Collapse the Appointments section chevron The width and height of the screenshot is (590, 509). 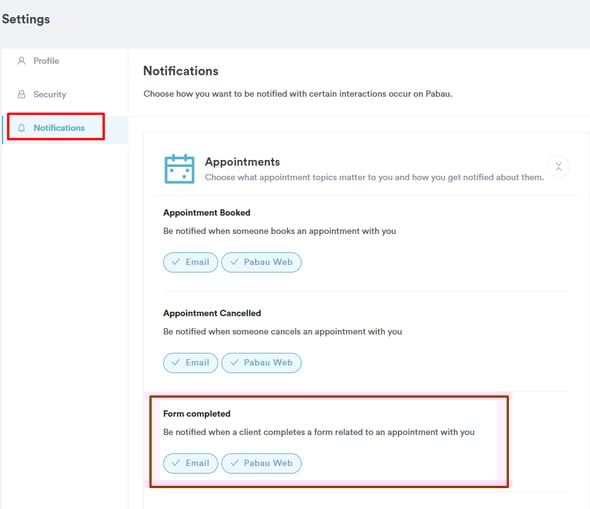point(558,166)
